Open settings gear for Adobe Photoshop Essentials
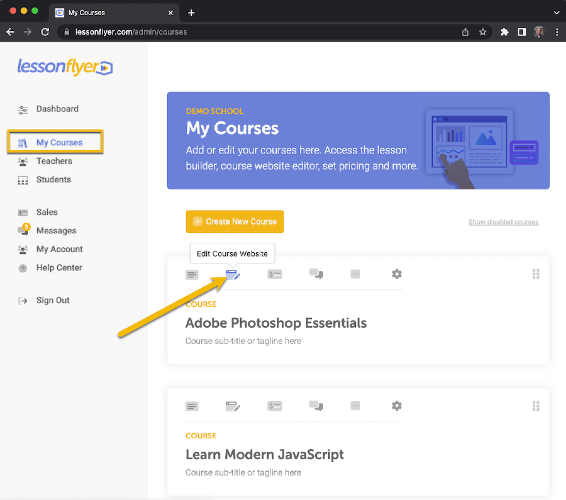The height and width of the screenshot is (500, 566). click(x=397, y=274)
